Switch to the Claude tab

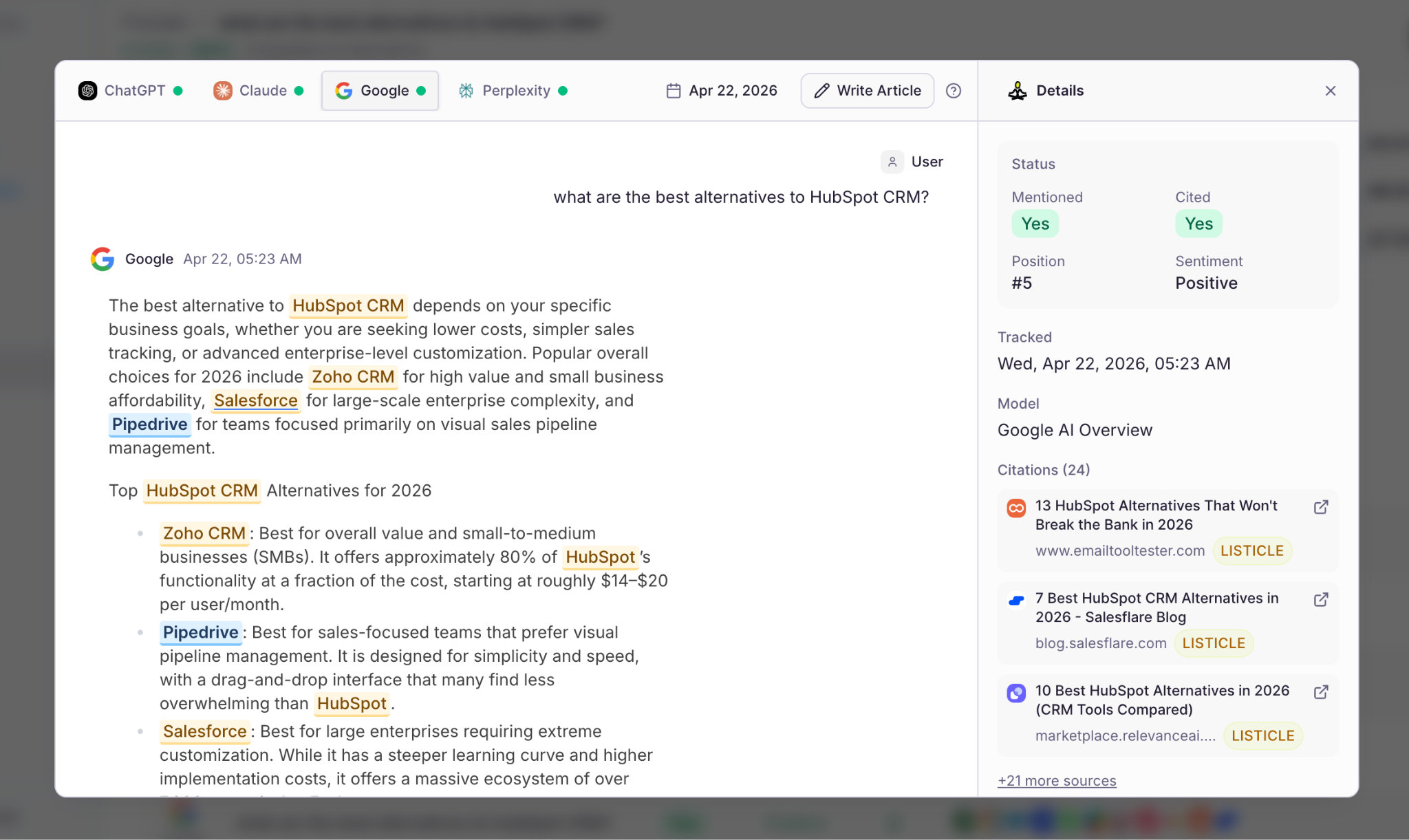(x=258, y=91)
